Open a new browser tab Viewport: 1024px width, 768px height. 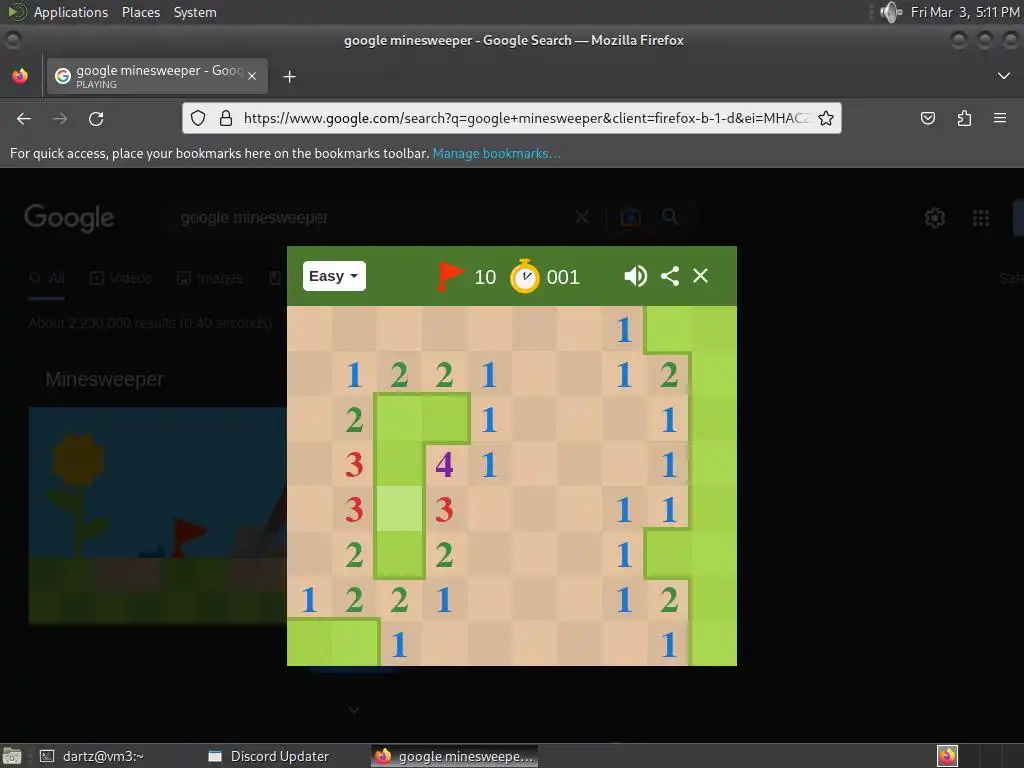(x=289, y=77)
